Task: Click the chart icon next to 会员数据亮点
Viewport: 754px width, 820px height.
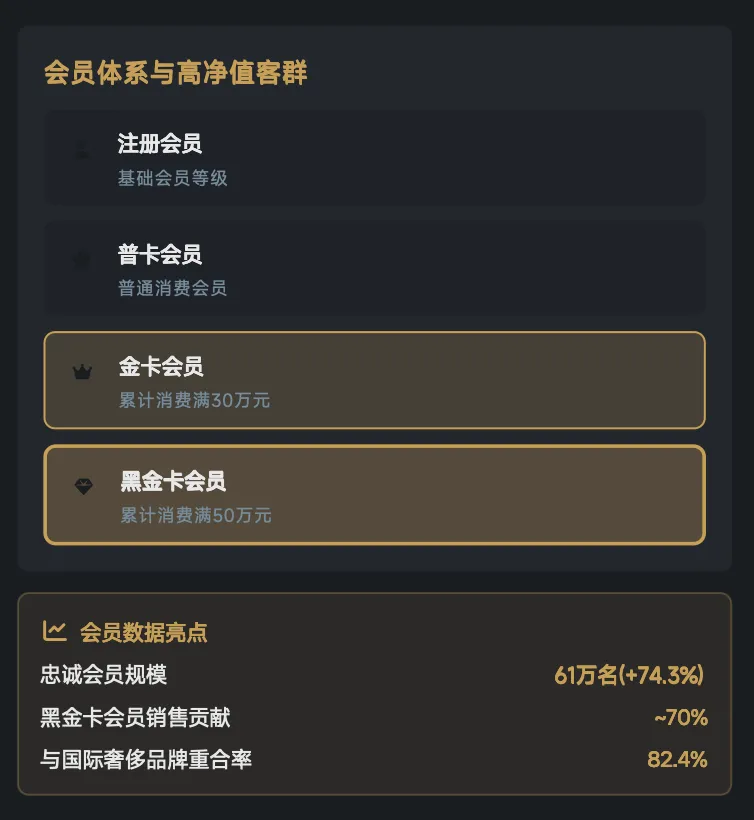Action: tap(54, 631)
